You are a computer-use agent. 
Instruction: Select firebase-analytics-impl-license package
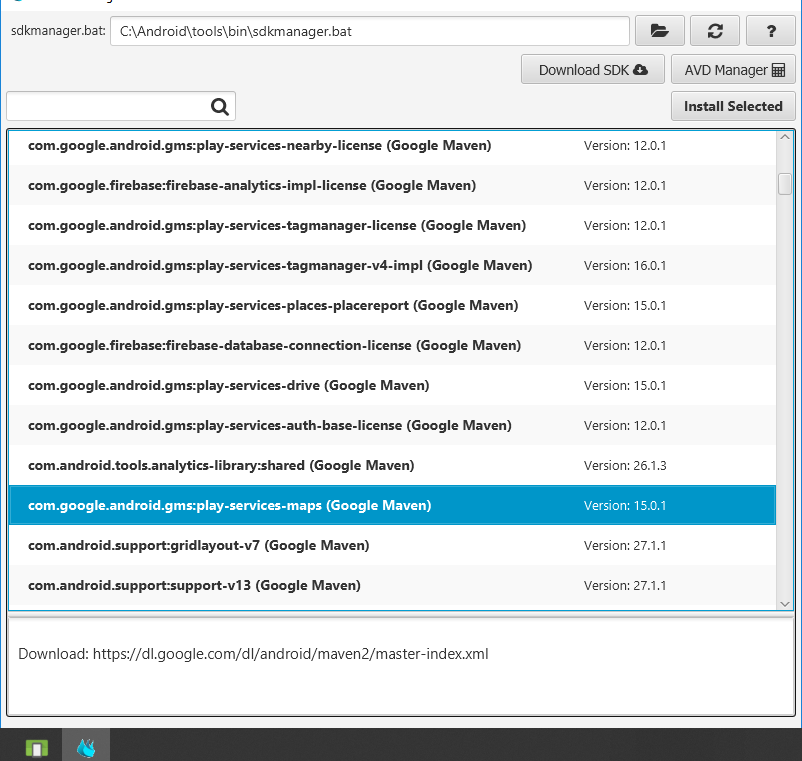click(393, 185)
